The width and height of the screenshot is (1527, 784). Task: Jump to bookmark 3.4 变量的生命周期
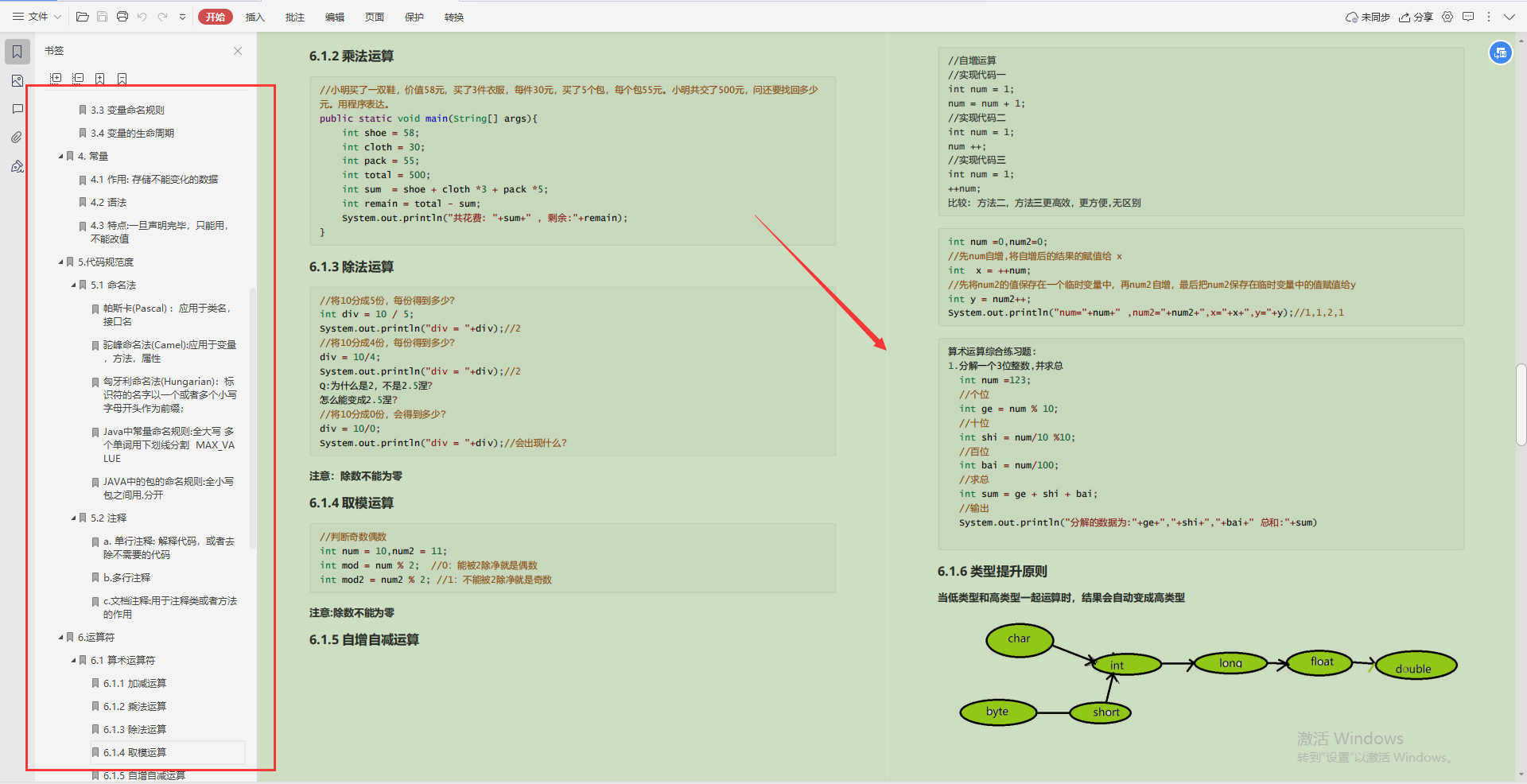(132, 134)
